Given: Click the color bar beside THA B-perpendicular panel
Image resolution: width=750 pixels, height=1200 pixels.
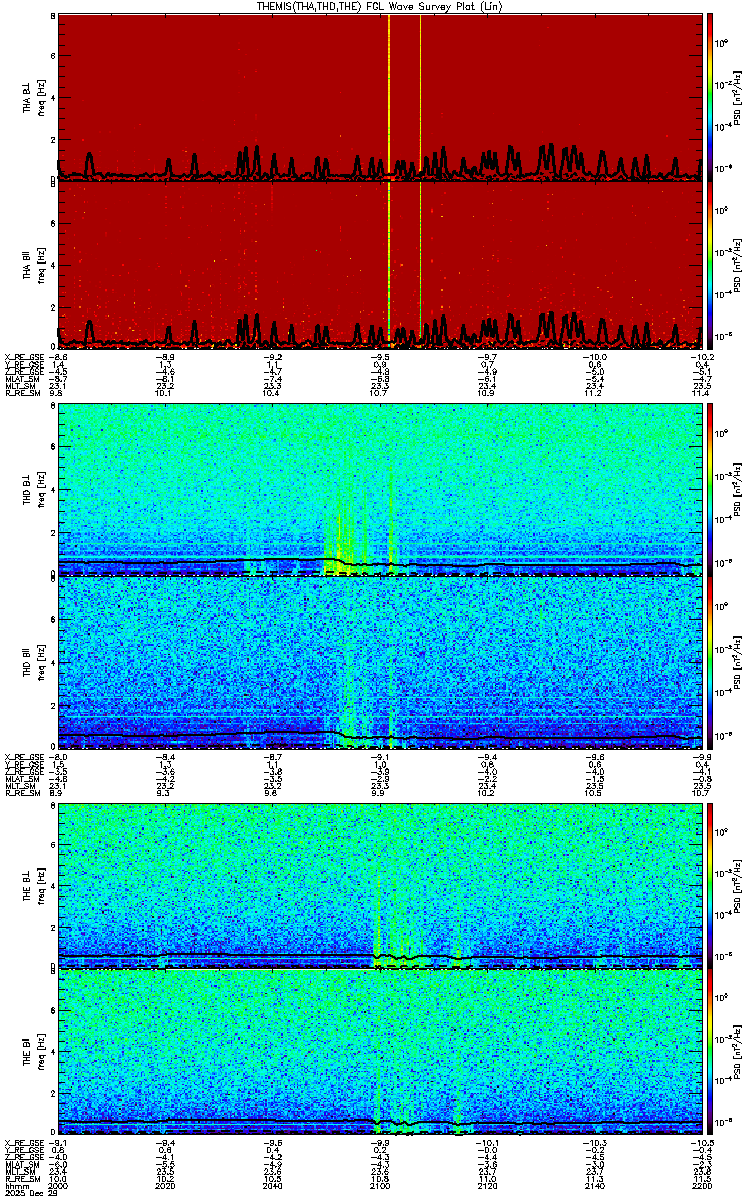Looking at the screenshot, I should pyautogui.click(x=711, y=97).
